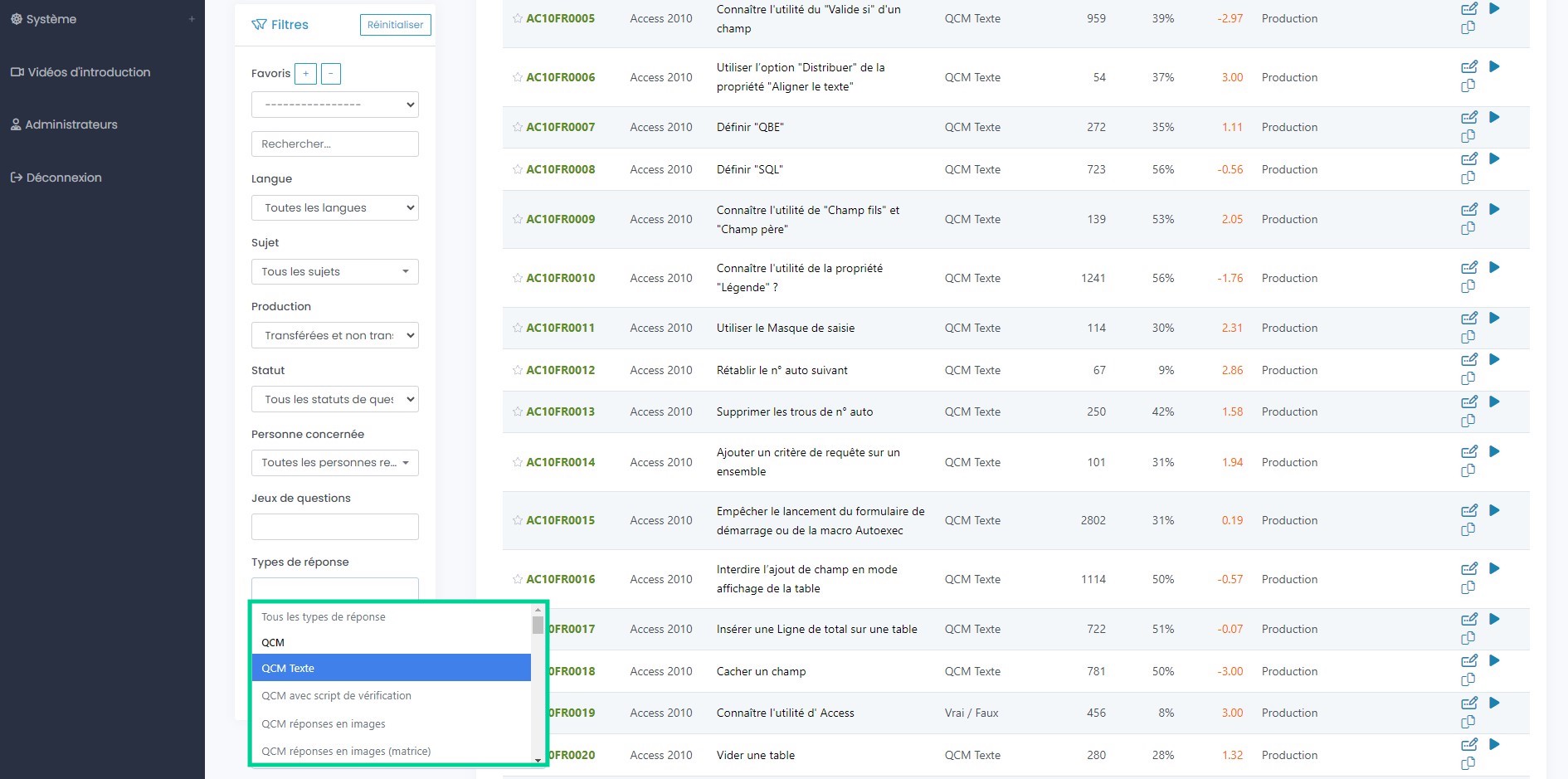
Task: Toggle favorite star on AC10FR0016
Action: (518, 579)
